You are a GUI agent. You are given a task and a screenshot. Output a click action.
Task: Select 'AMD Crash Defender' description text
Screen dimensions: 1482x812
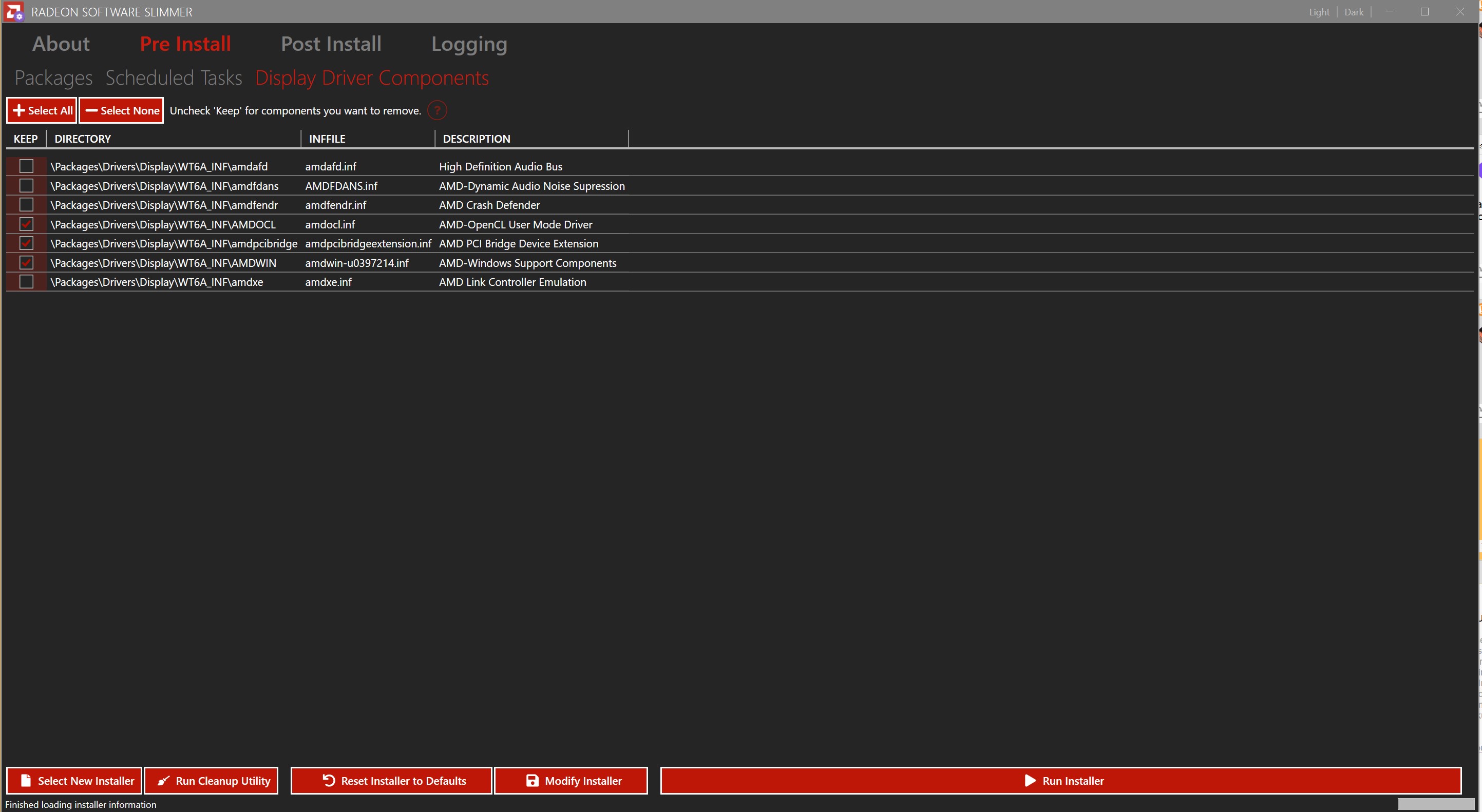[489, 205]
